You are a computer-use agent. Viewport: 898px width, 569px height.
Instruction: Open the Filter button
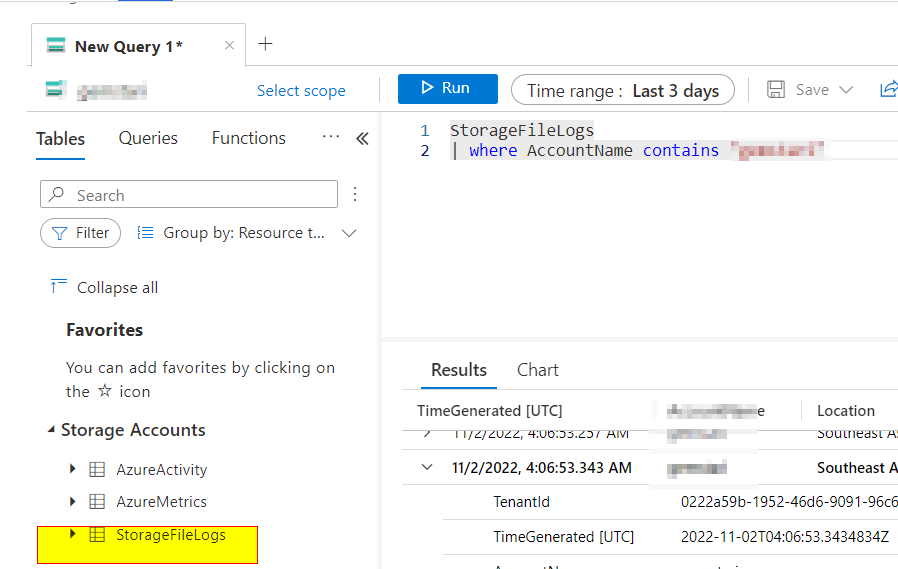[x=80, y=233]
